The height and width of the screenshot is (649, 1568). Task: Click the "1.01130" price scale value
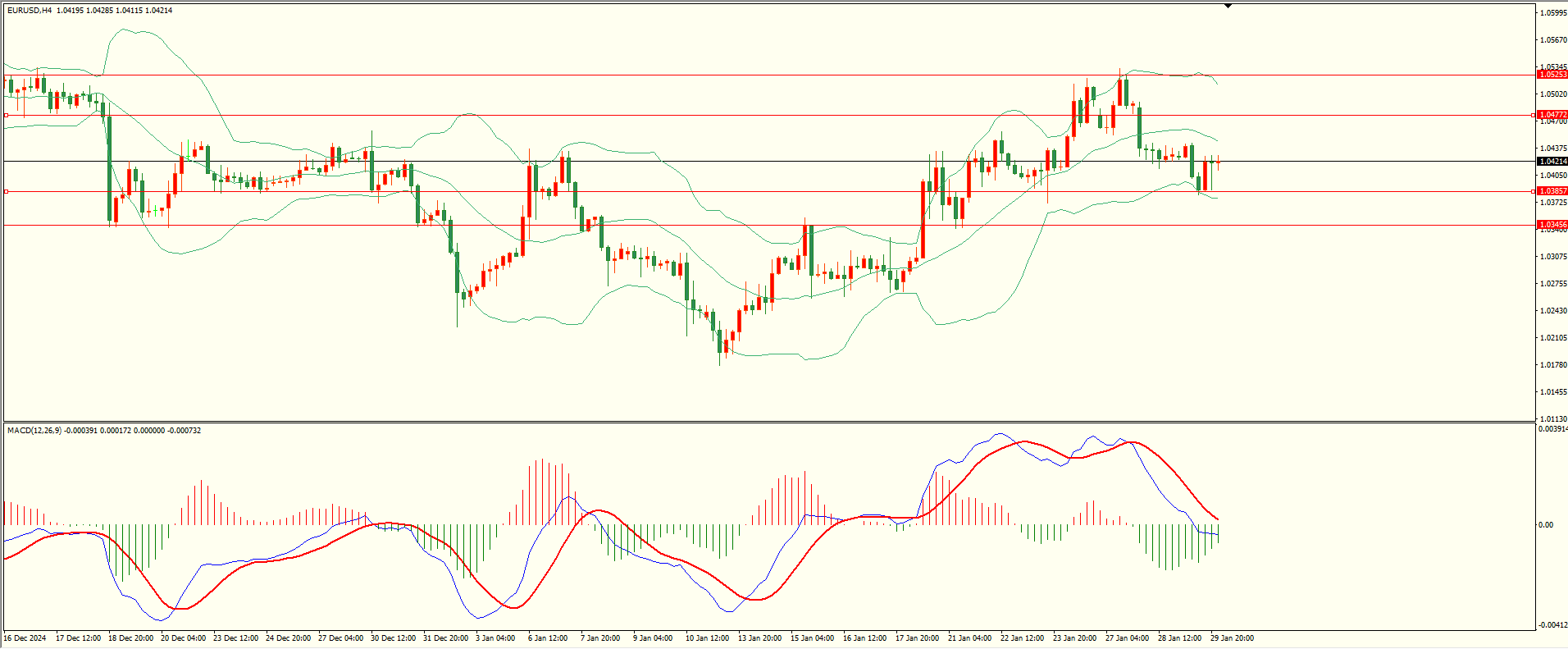pos(1553,419)
